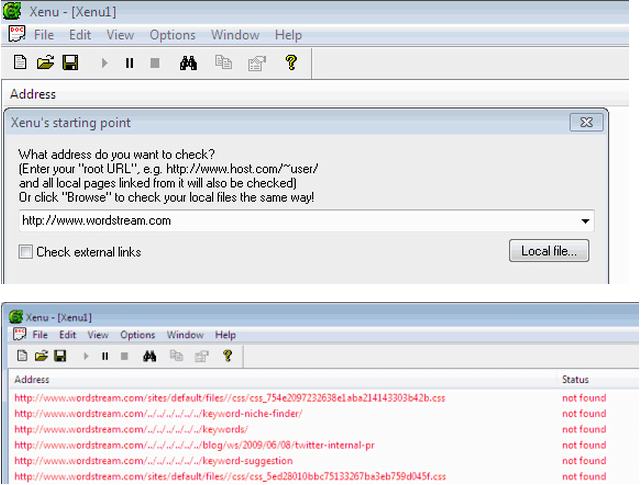Click binoculars Find icon in bottom window toolbar
This screenshot has height=485, width=642.
point(149,356)
